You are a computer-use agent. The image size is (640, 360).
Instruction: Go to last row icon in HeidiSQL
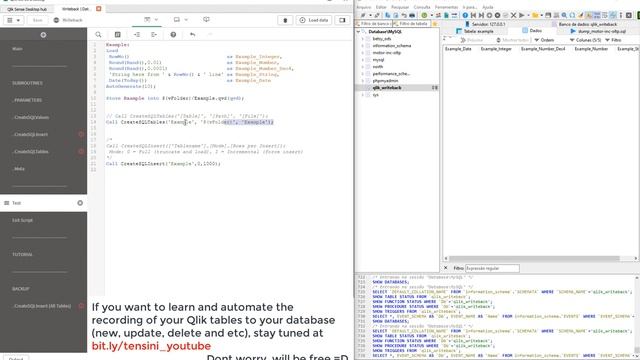tap(481, 15)
